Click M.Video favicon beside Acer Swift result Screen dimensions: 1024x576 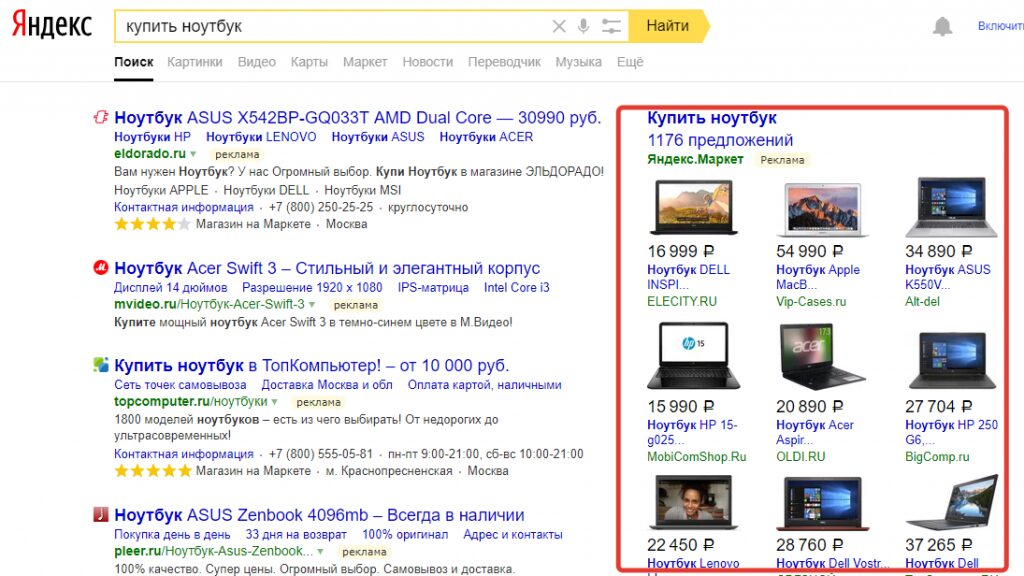[100, 268]
